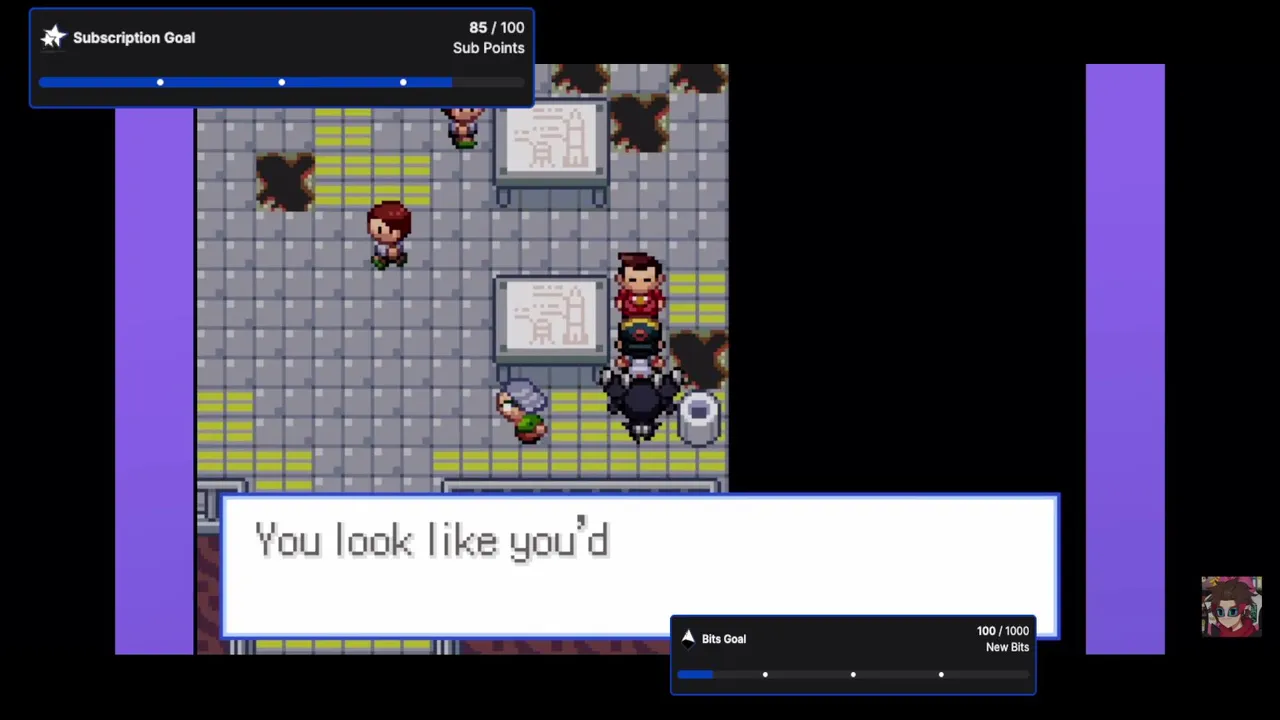1280x720 pixels.
Task: Click the Bits Goal gem icon
Action: pos(687,638)
